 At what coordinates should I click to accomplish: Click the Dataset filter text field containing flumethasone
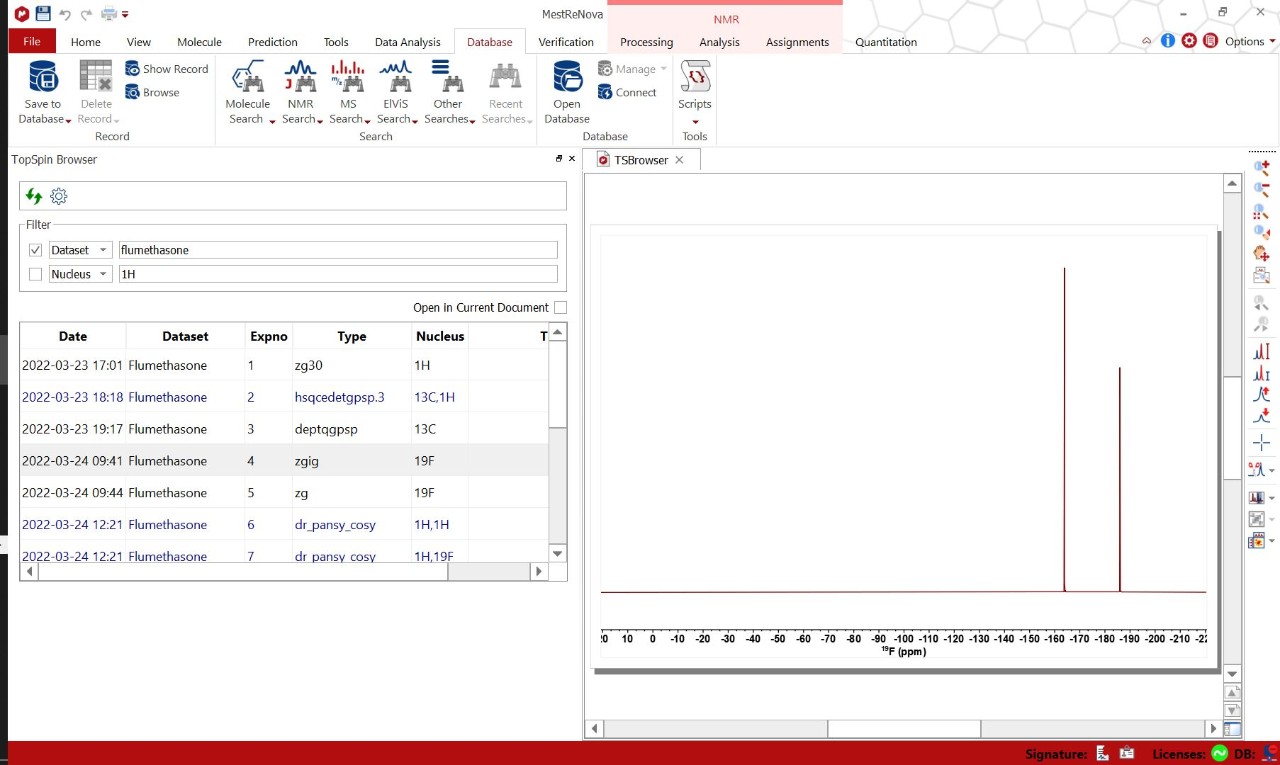[x=338, y=250]
